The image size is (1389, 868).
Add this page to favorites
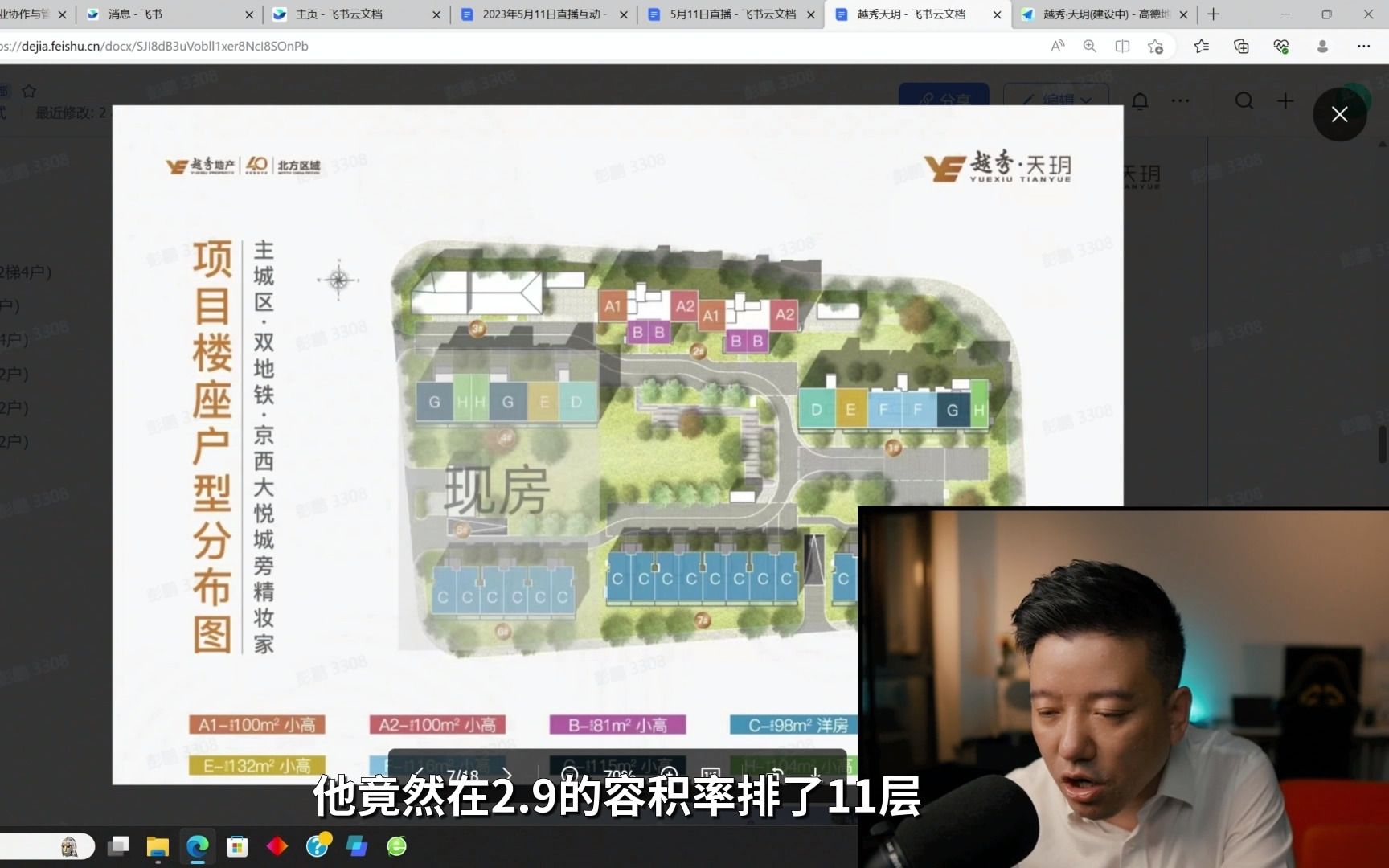[1155, 47]
